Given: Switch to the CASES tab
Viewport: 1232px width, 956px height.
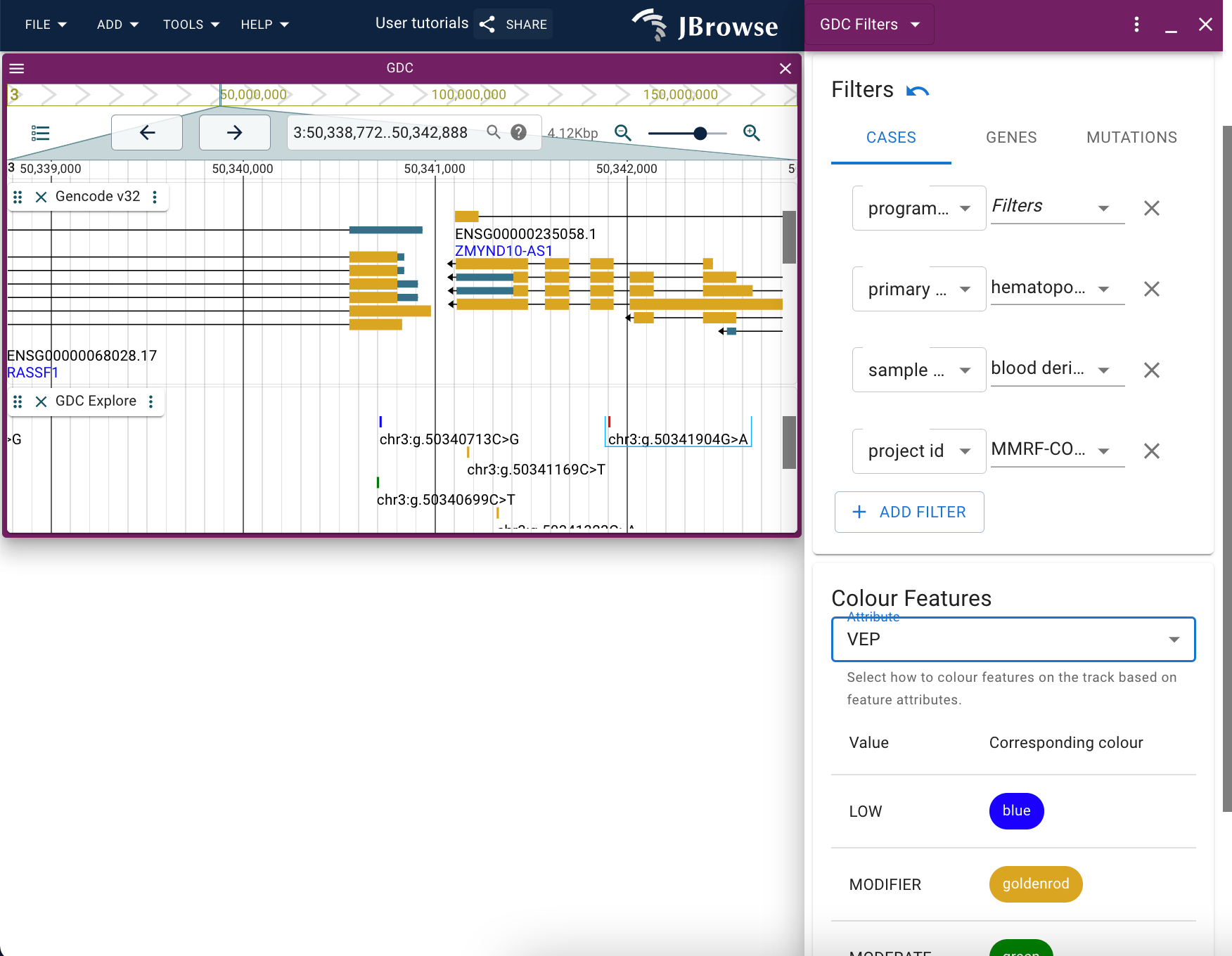Looking at the screenshot, I should [x=891, y=138].
